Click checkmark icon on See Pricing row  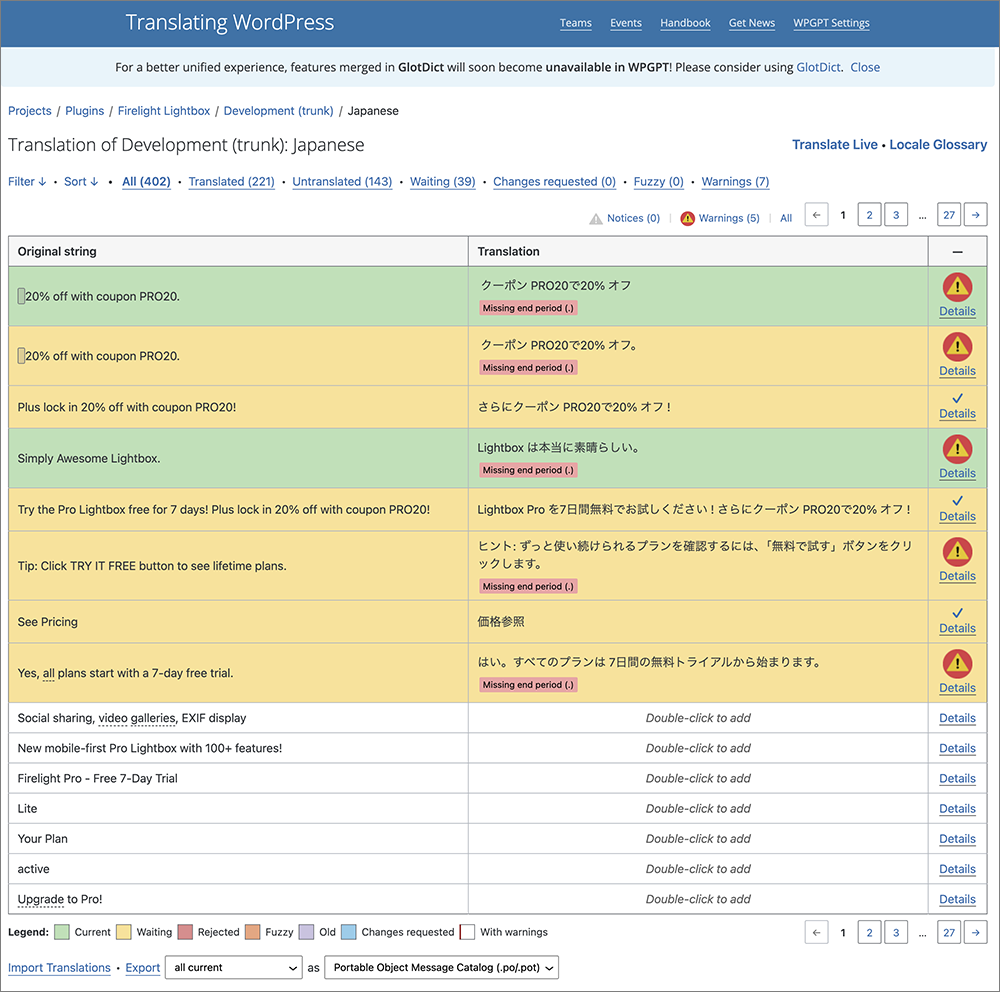coord(957,613)
